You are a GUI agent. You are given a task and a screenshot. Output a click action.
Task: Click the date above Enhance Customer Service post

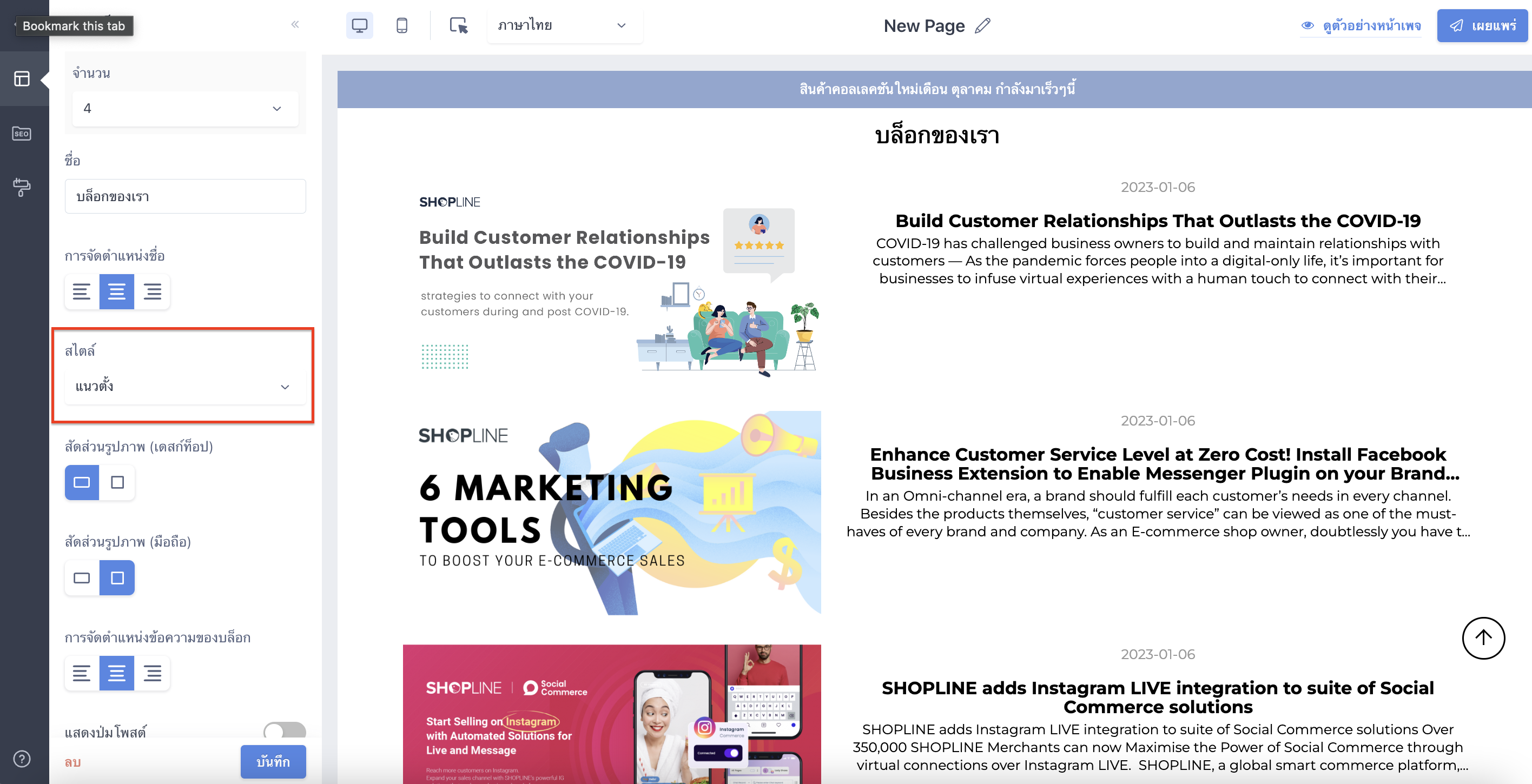click(x=1158, y=421)
